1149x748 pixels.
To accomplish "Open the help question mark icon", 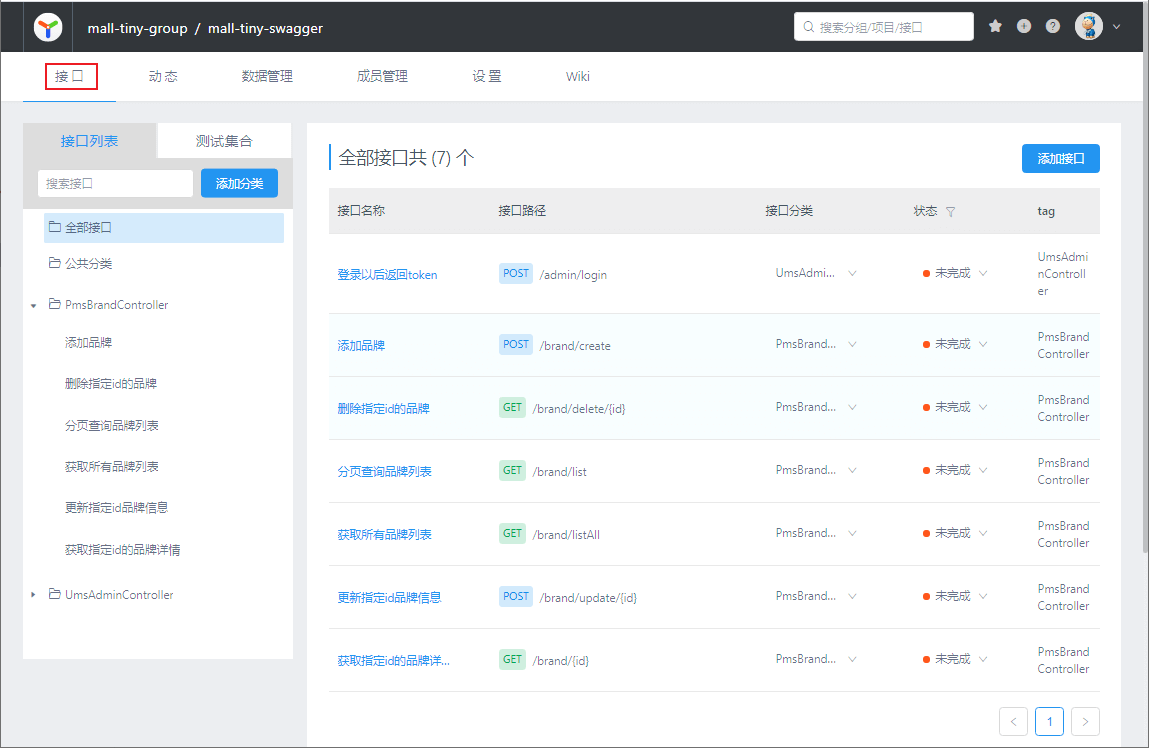I will (1053, 27).
